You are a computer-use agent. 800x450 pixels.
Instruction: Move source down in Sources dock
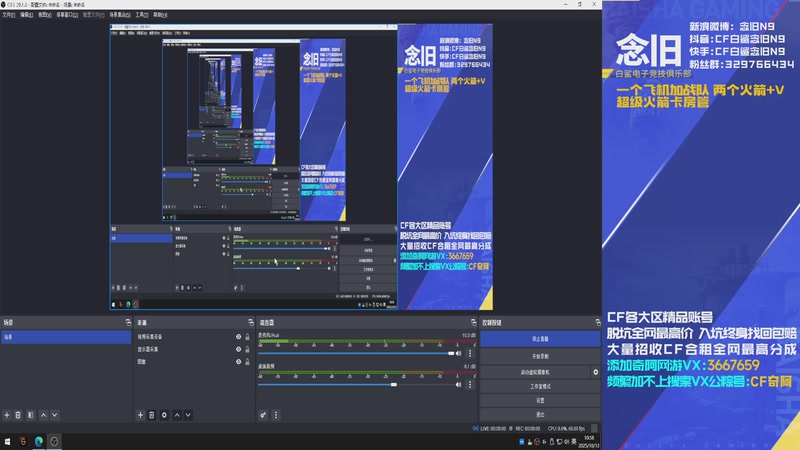[x=188, y=415]
